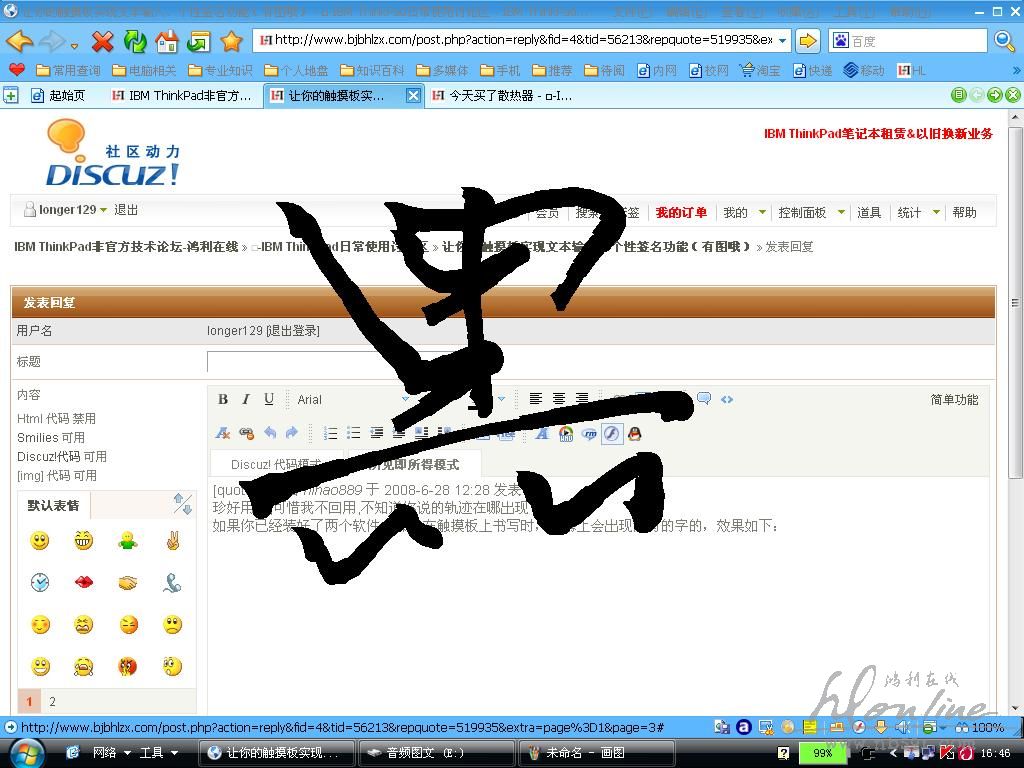Expand the 控制面板 menu arrow
Image resolution: width=1024 pixels, height=768 pixels.
point(841,212)
